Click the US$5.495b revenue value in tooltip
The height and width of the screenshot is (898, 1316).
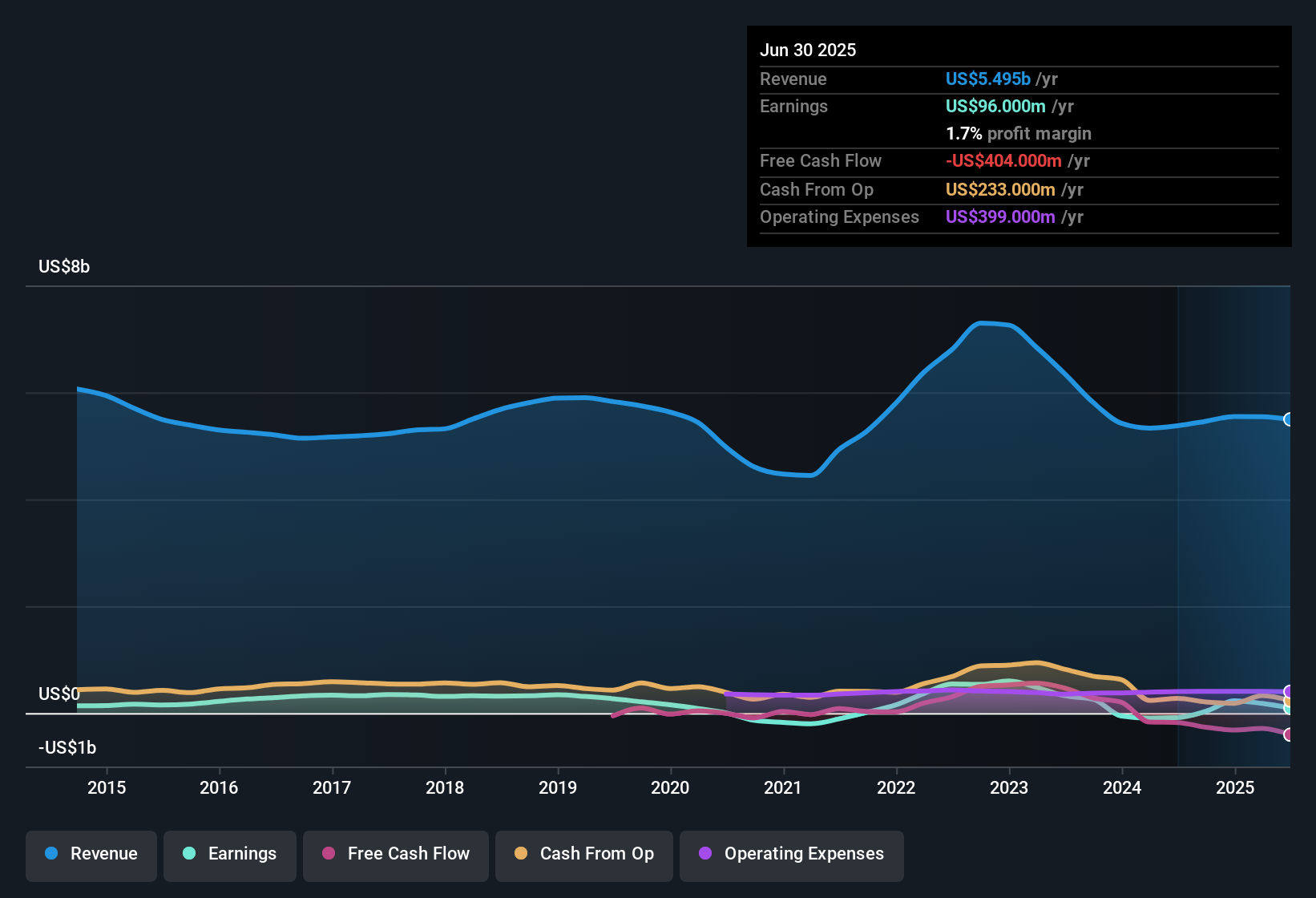[x=987, y=79]
